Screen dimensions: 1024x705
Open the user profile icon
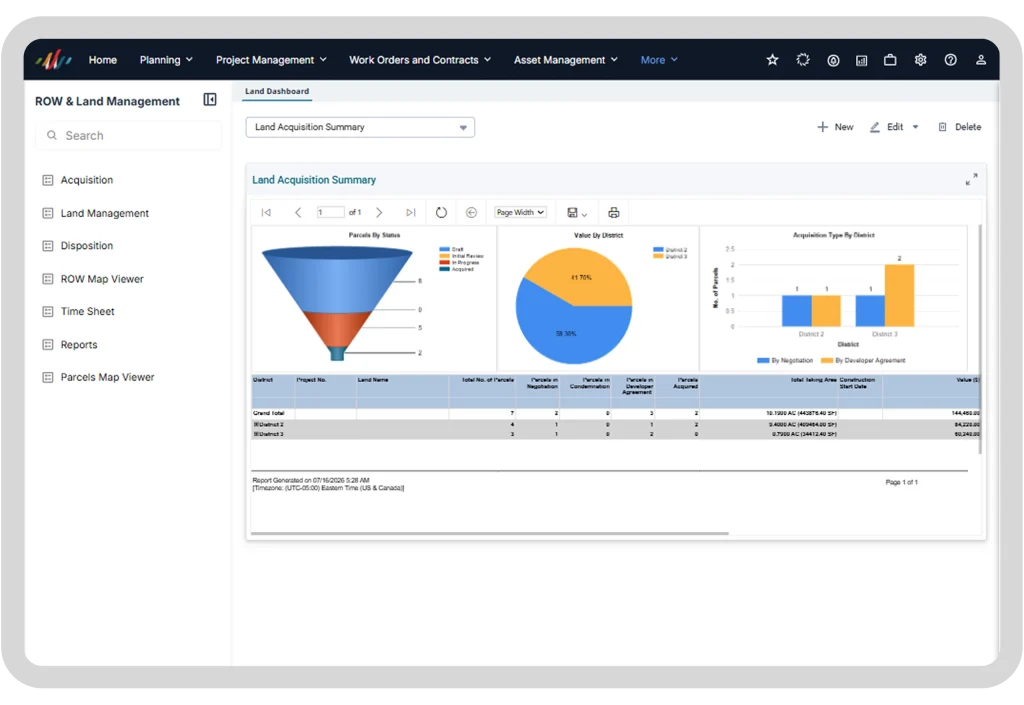point(980,60)
